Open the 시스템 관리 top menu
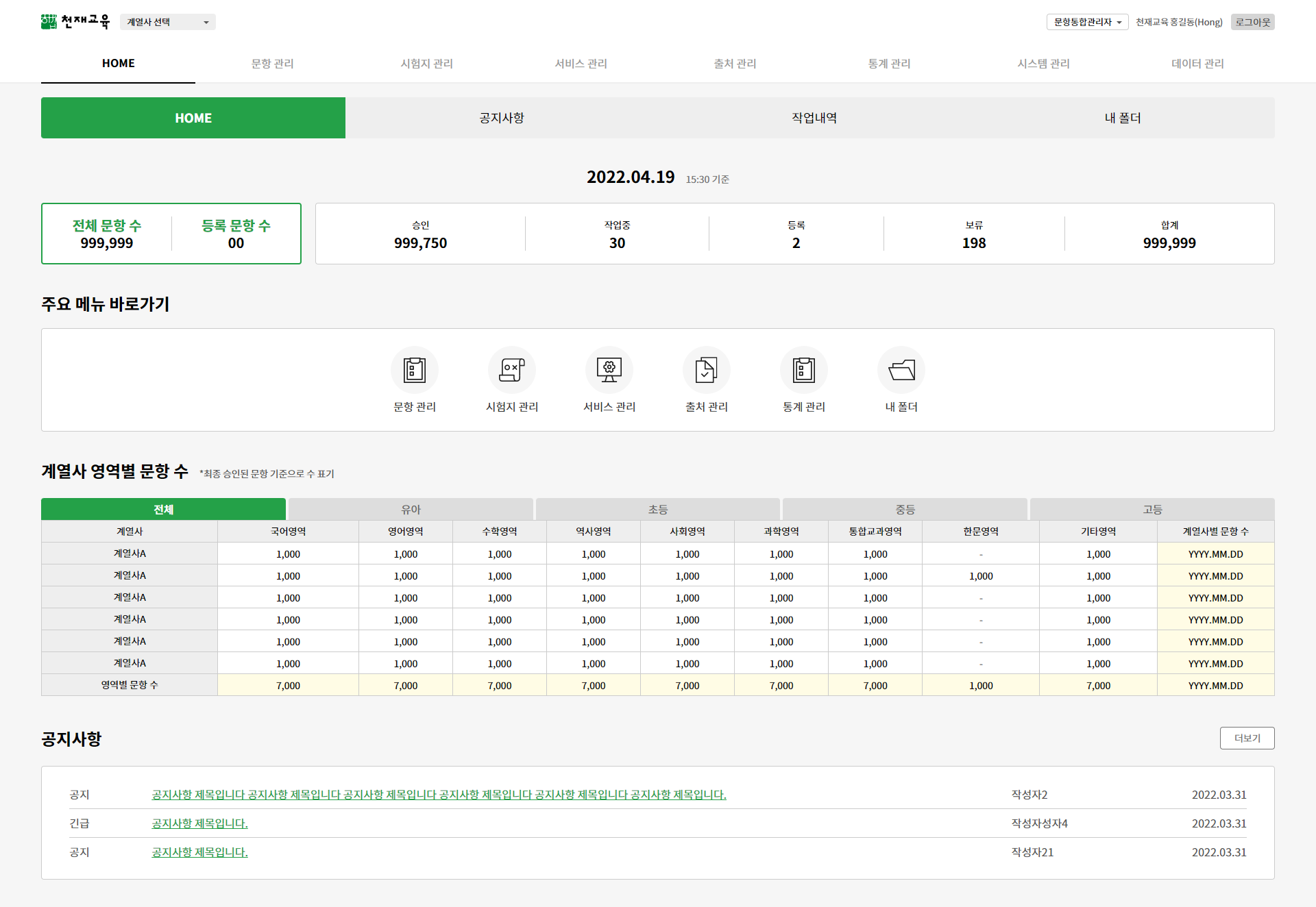 click(x=1043, y=63)
